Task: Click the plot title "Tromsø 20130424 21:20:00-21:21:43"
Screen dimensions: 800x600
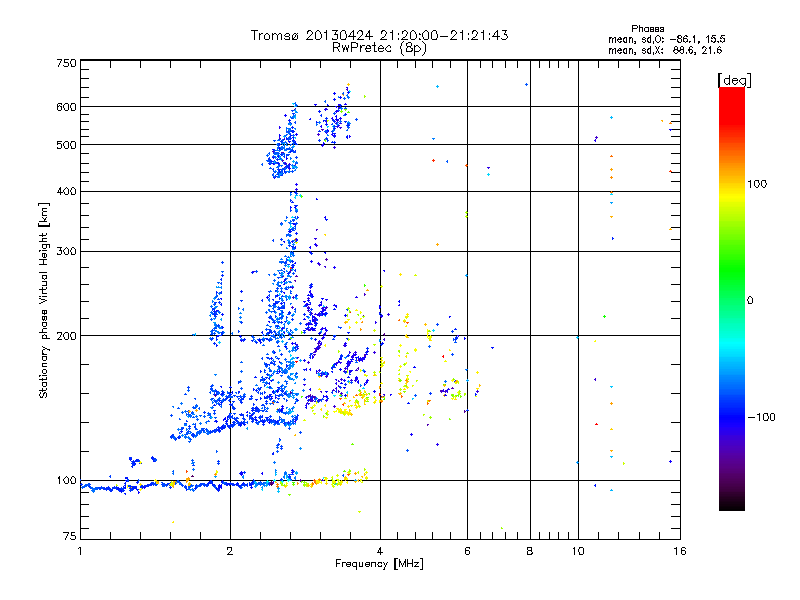Action: 379,35
